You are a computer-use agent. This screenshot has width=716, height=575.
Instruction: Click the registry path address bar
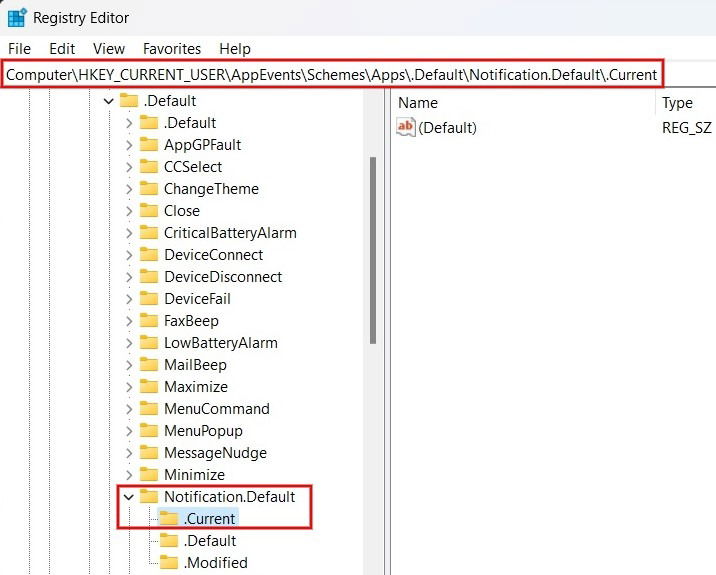pos(332,74)
